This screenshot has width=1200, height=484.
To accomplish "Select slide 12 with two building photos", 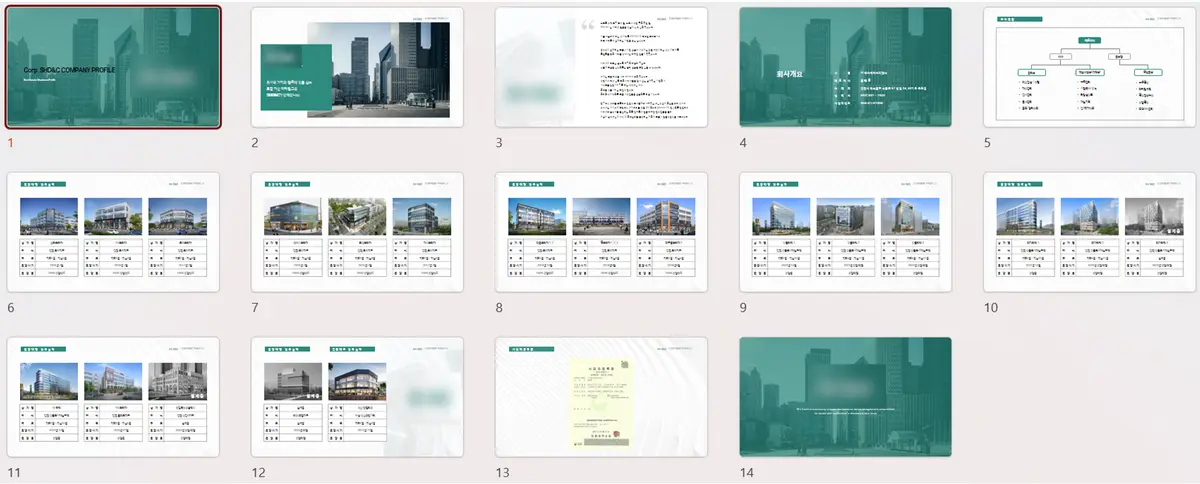I will [x=357, y=397].
